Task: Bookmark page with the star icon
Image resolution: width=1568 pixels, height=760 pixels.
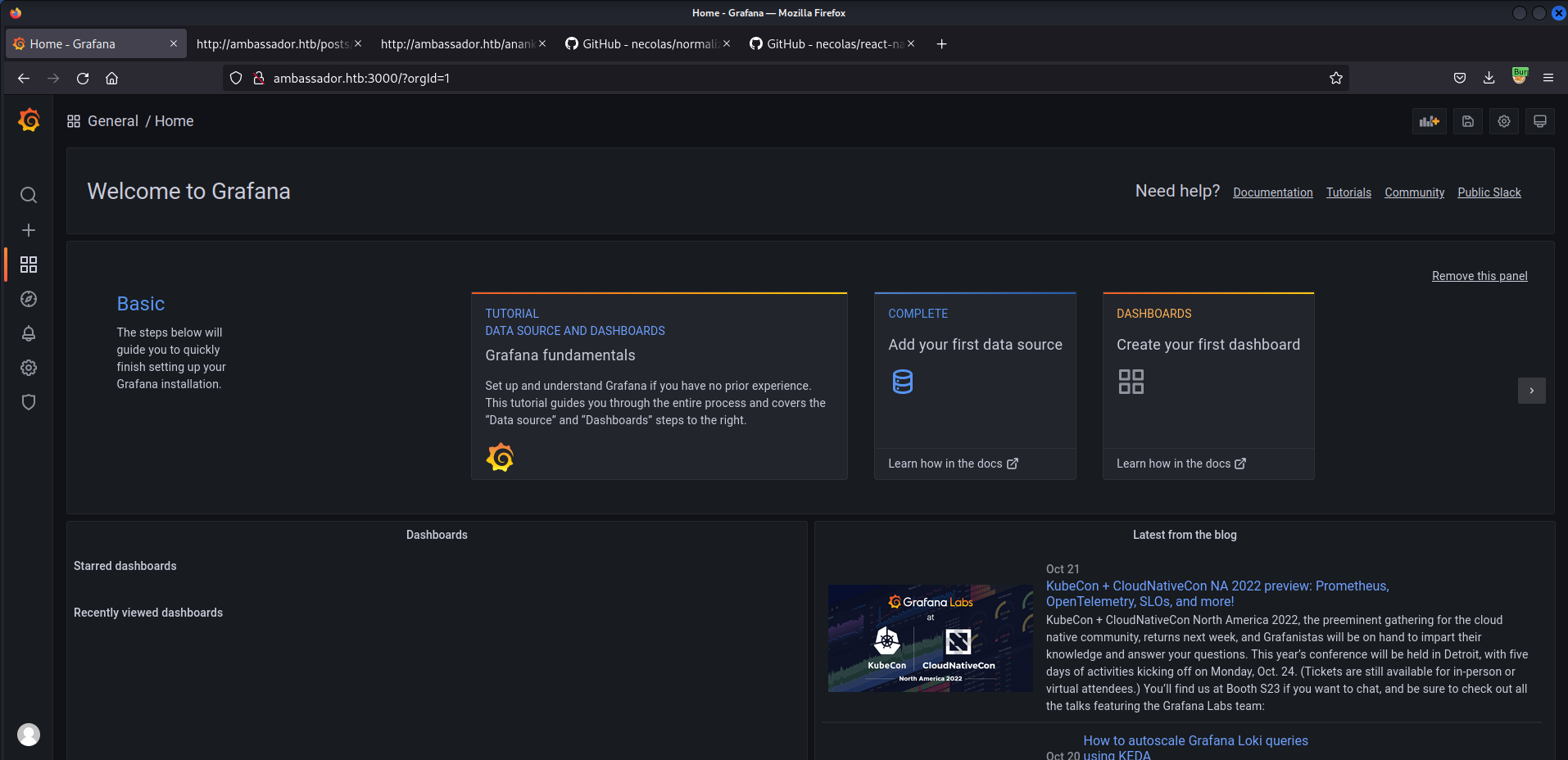Action: [1336, 78]
